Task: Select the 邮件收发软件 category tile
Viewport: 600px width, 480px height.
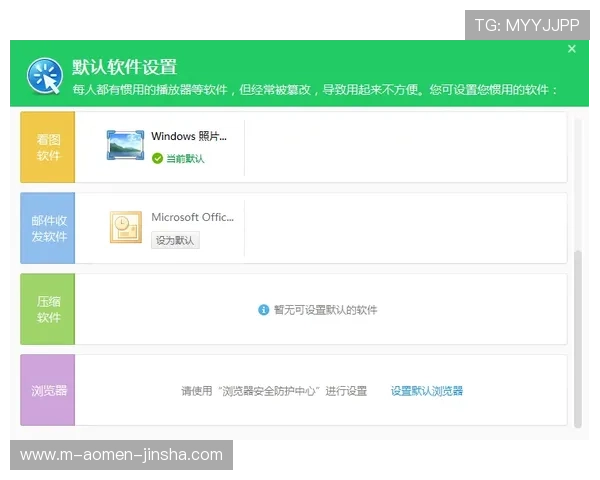Action: pos(48,228)
